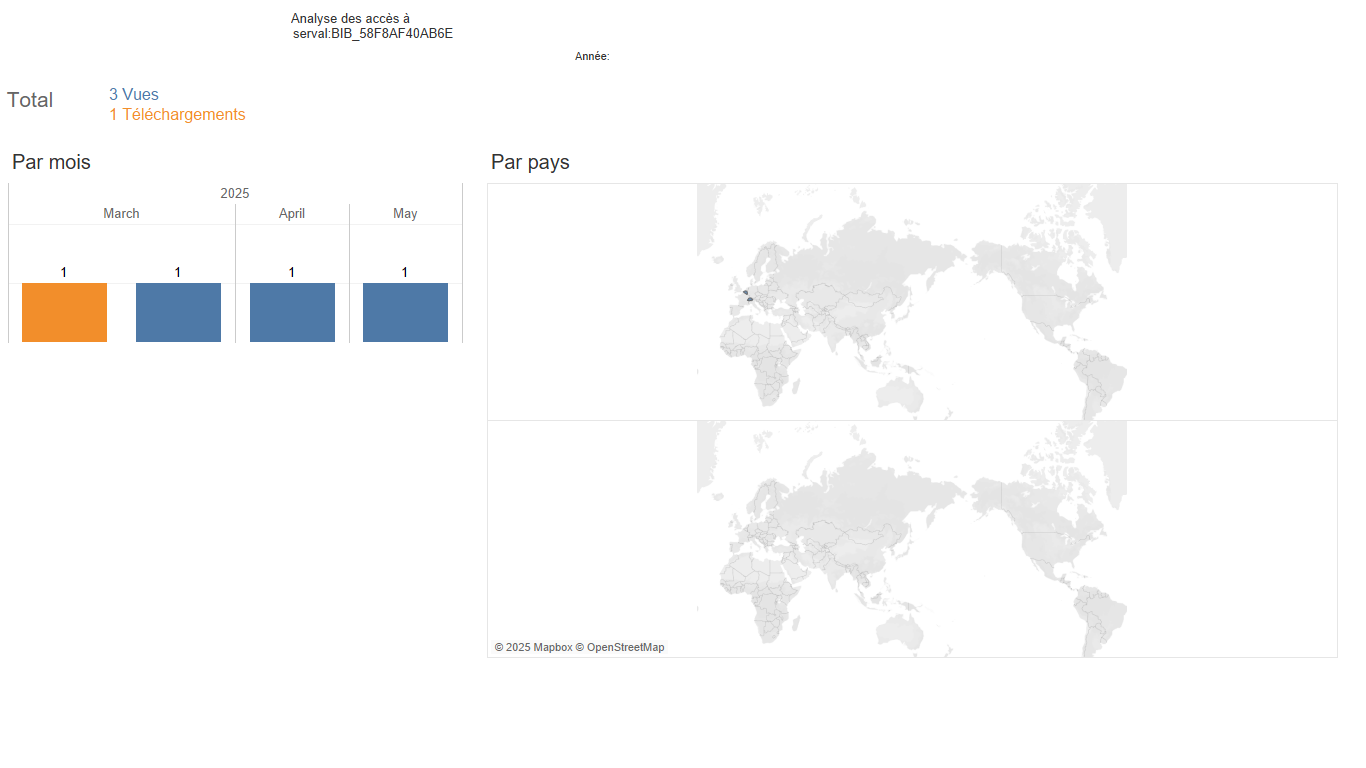Screen dimensions: 1366x768
Task: Click the orange March downloads bar
Action: [64, 313]
